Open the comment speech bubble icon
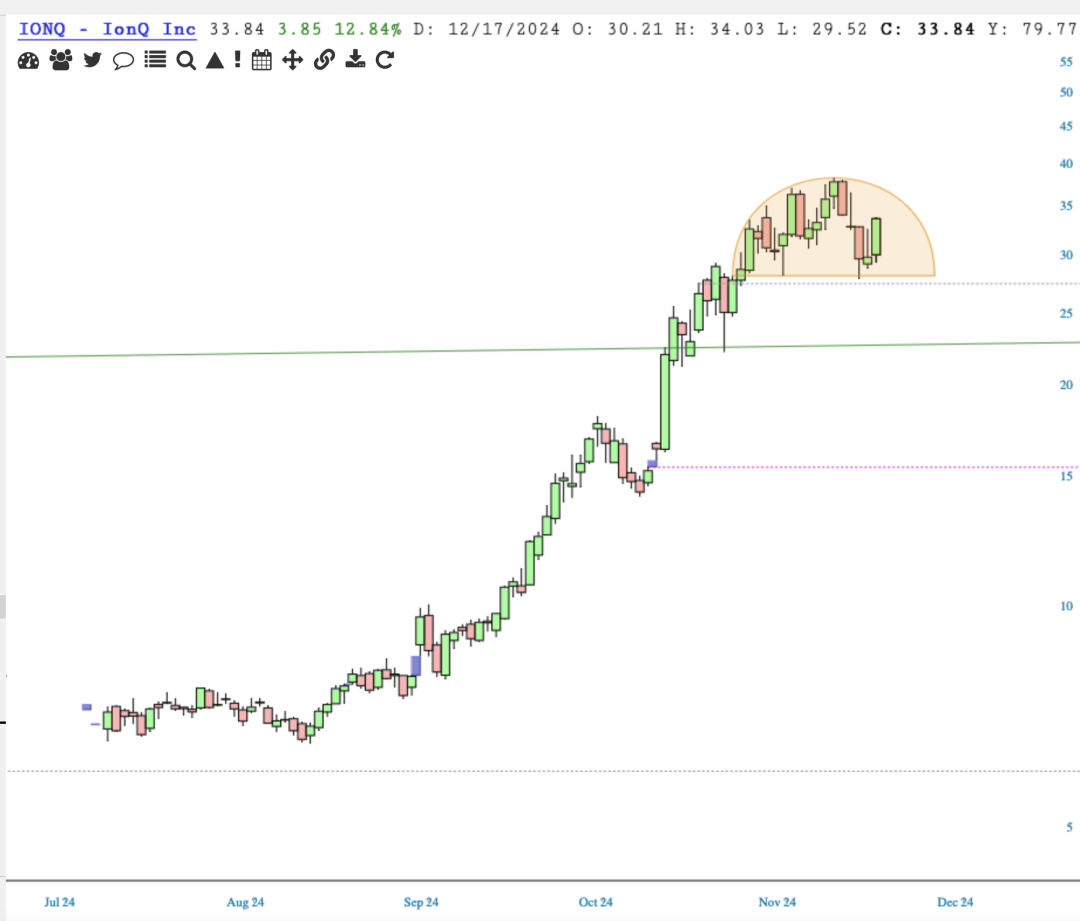1080x921 pixels. (123, 61)
